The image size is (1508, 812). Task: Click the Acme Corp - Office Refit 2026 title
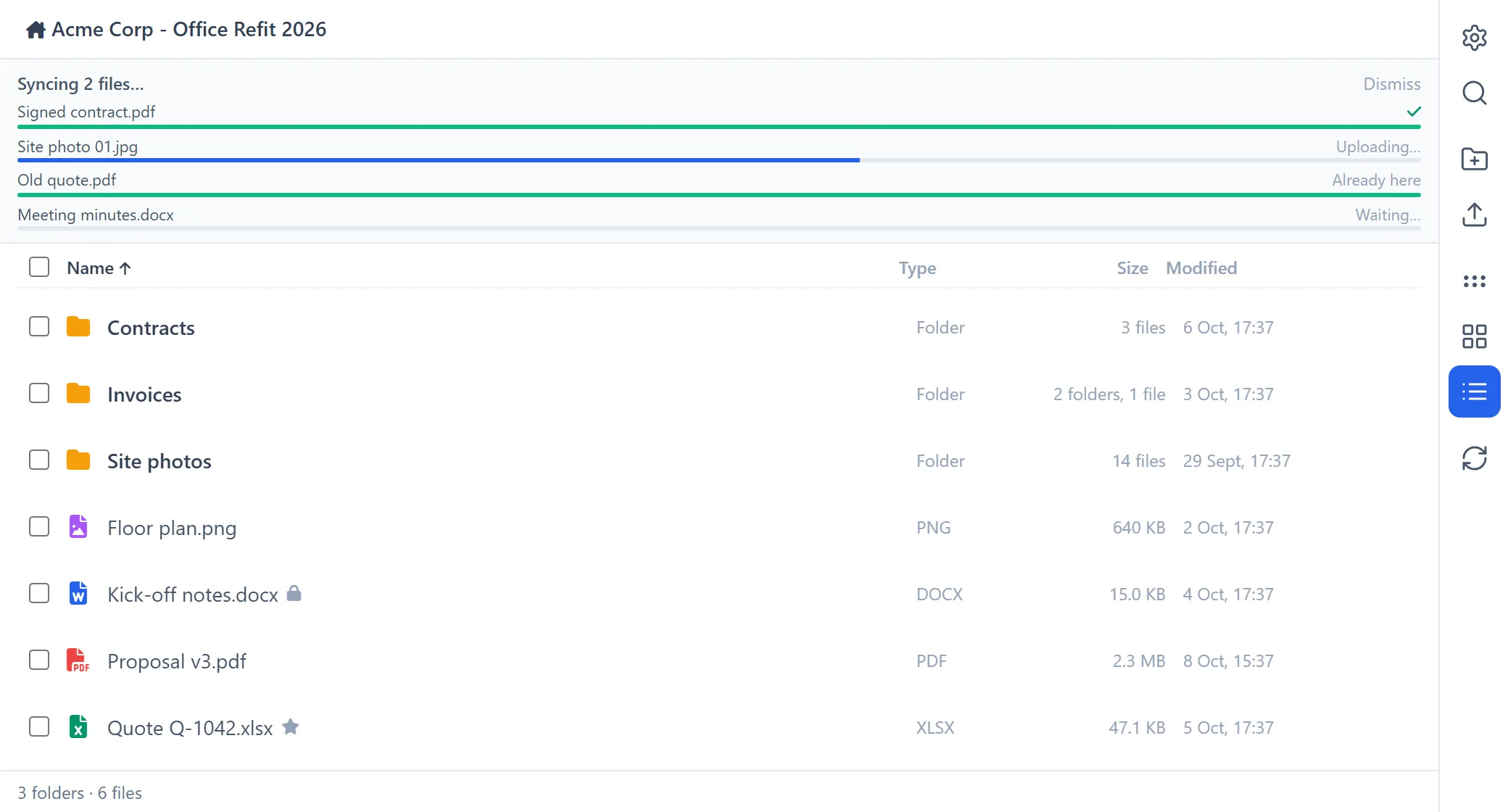[x=188, y=30]
